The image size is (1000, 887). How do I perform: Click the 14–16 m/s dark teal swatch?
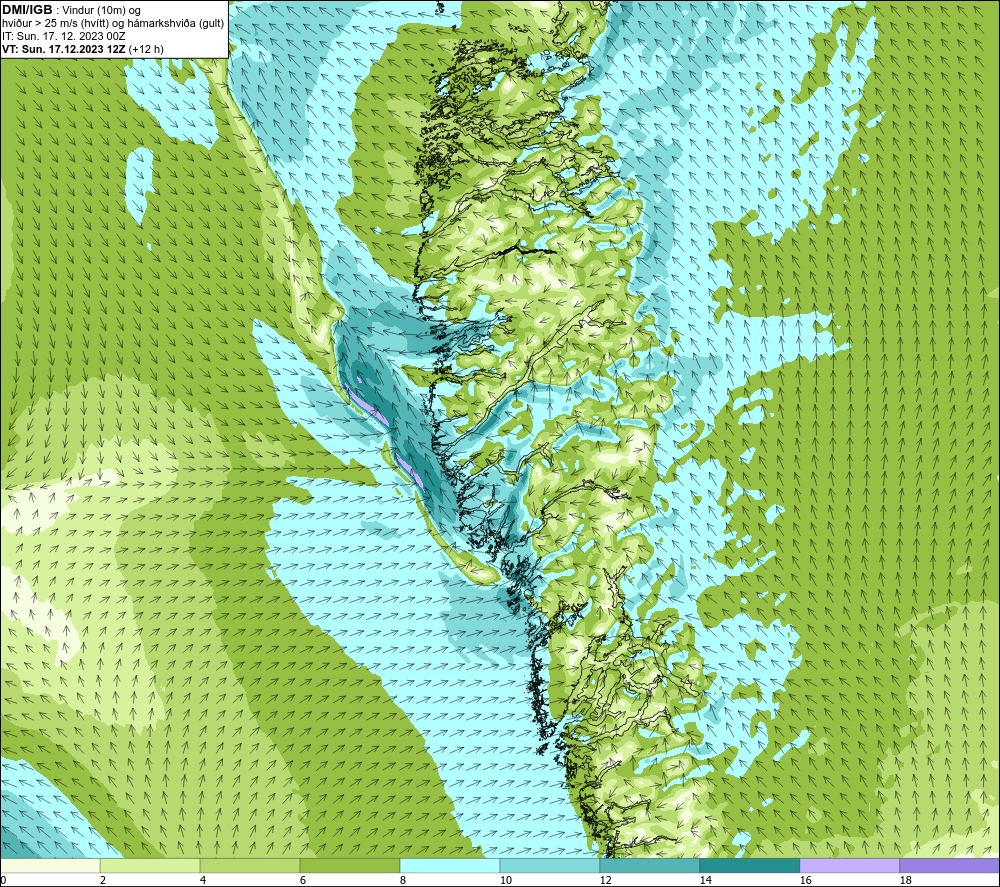[x=749, y=865]
